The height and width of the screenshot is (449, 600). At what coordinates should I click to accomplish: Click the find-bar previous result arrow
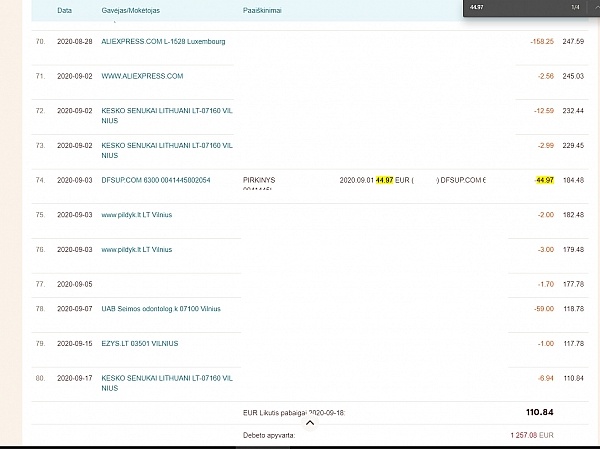[594, 7]
